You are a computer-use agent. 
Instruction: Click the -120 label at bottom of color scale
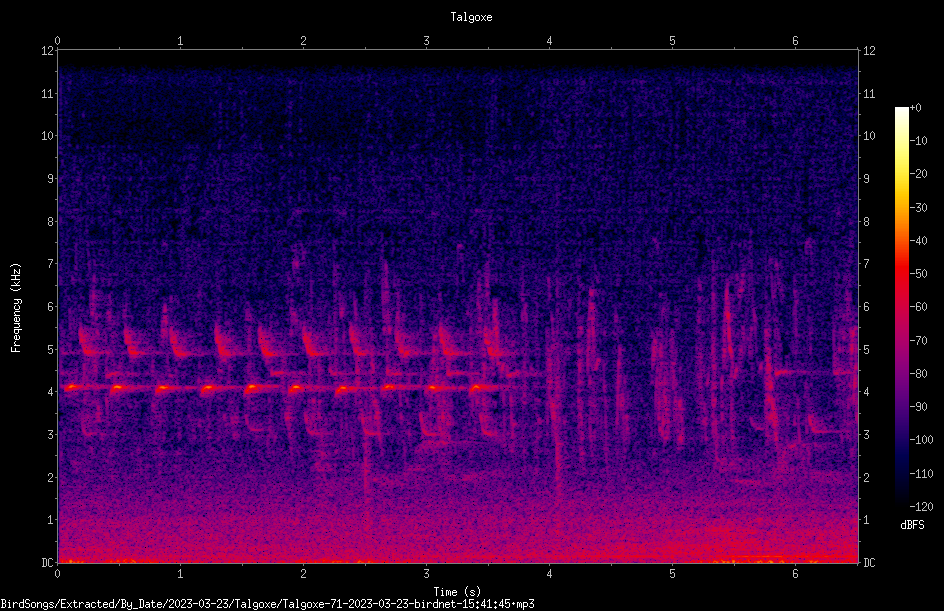(921, 507)
